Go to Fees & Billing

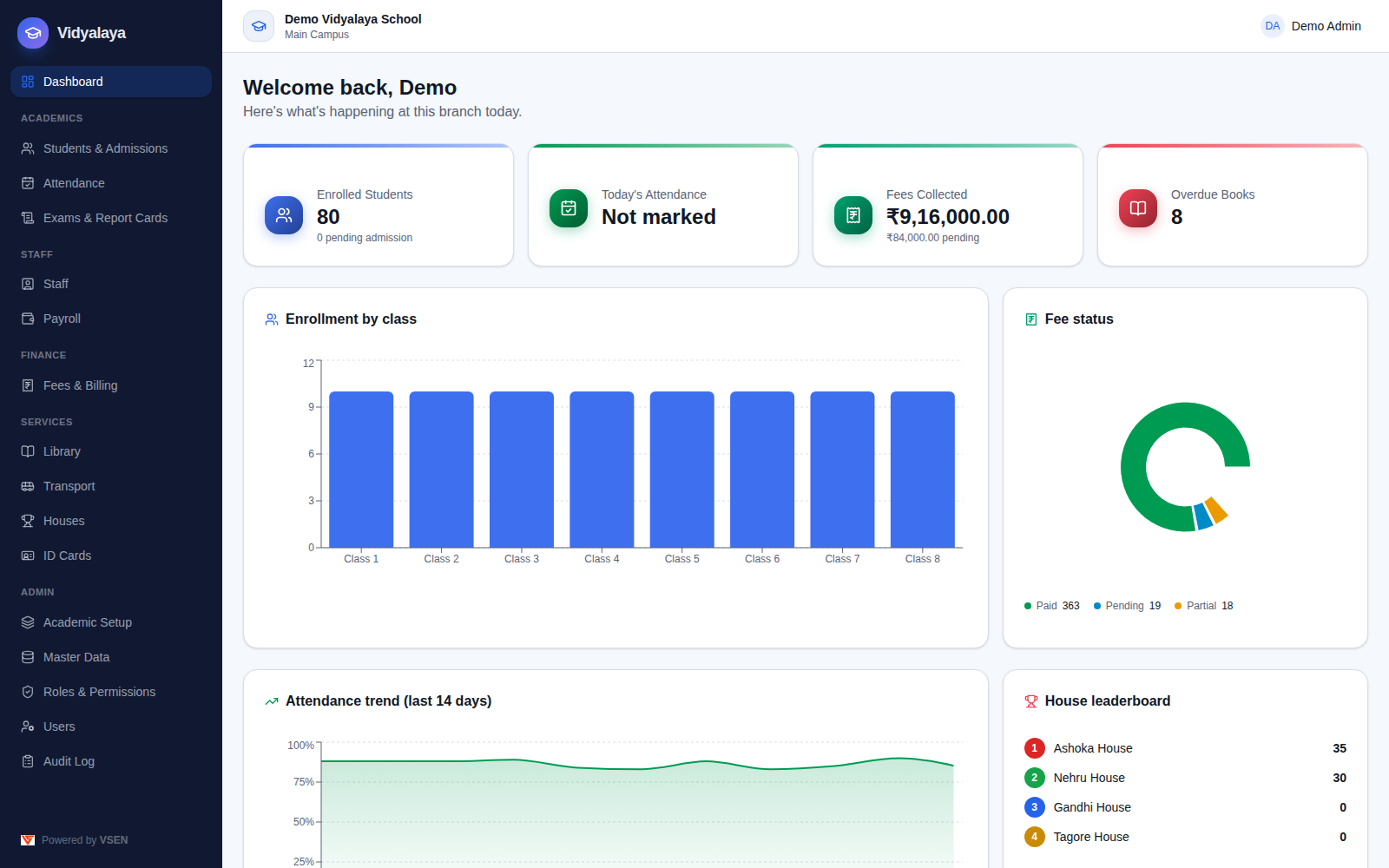click(x=111, y=385)
